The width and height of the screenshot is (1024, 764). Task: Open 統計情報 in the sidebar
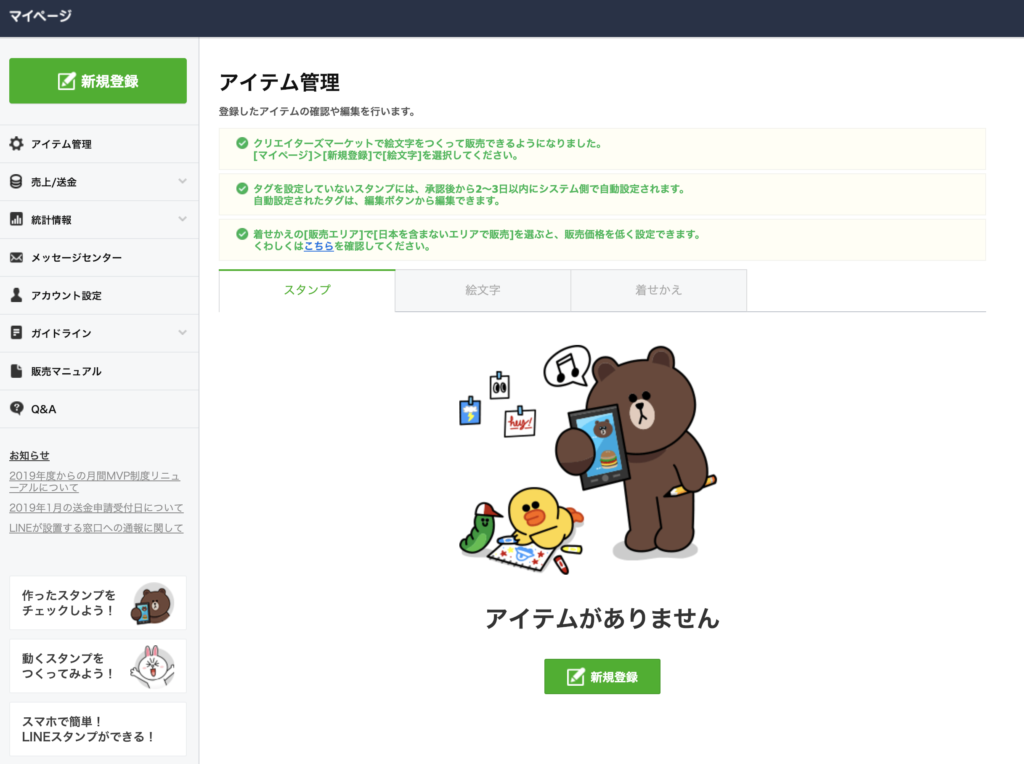coord(99,219)
